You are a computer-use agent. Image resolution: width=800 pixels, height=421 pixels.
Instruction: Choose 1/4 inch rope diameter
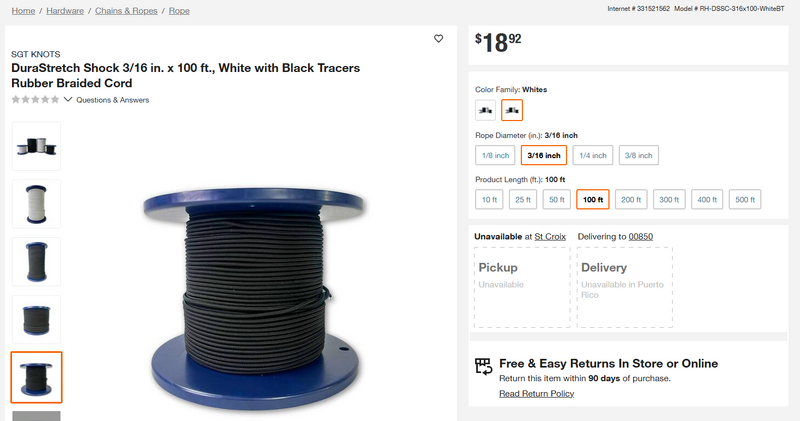click(x=592, y=155)
